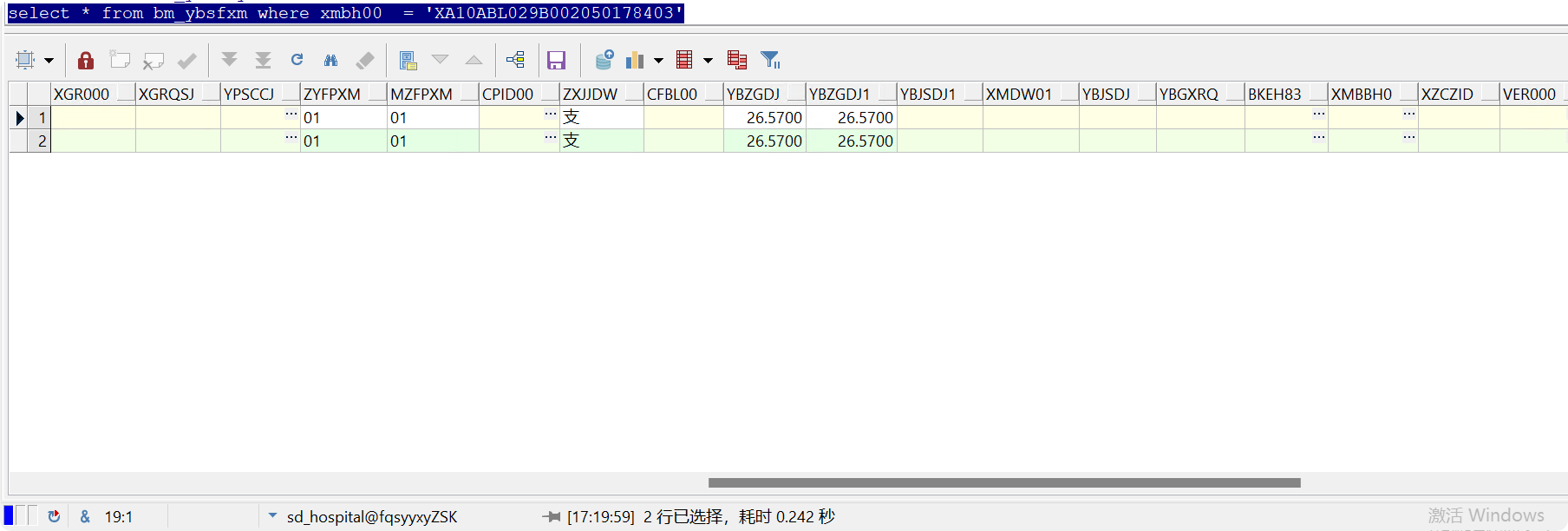Click the previous record up-triangle icon
The width and height of the screenshot is (1568, 531).
474,60
